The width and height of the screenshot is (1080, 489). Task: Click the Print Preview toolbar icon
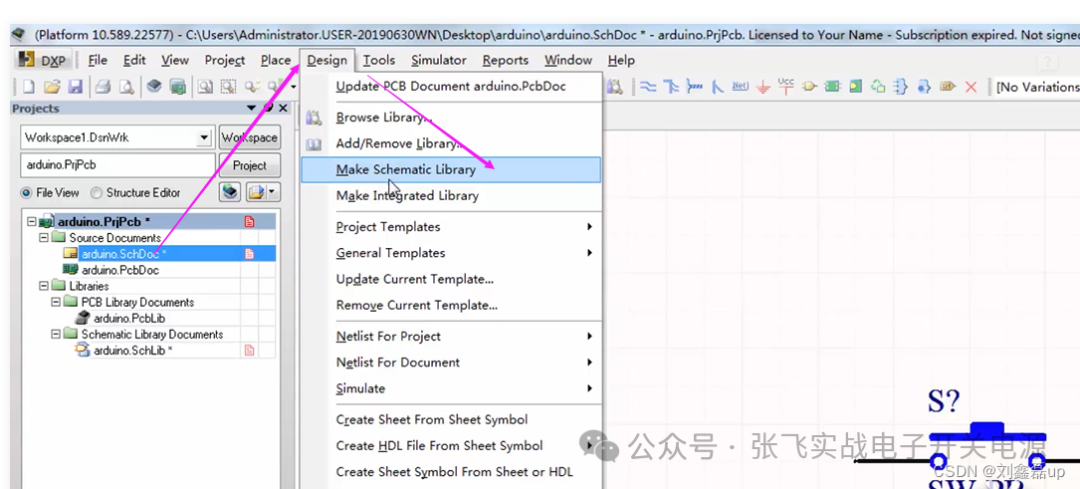pyautogui.click(x=126, y=87)
